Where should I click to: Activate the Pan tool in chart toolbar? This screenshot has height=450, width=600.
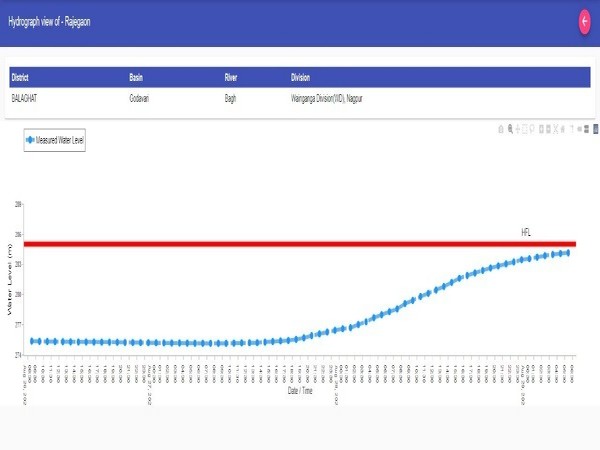click(x=519, y=129)
